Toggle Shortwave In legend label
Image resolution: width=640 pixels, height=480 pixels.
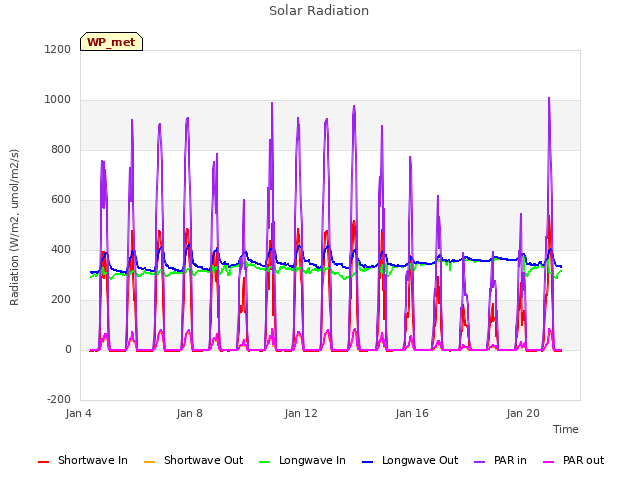point(93,460)
